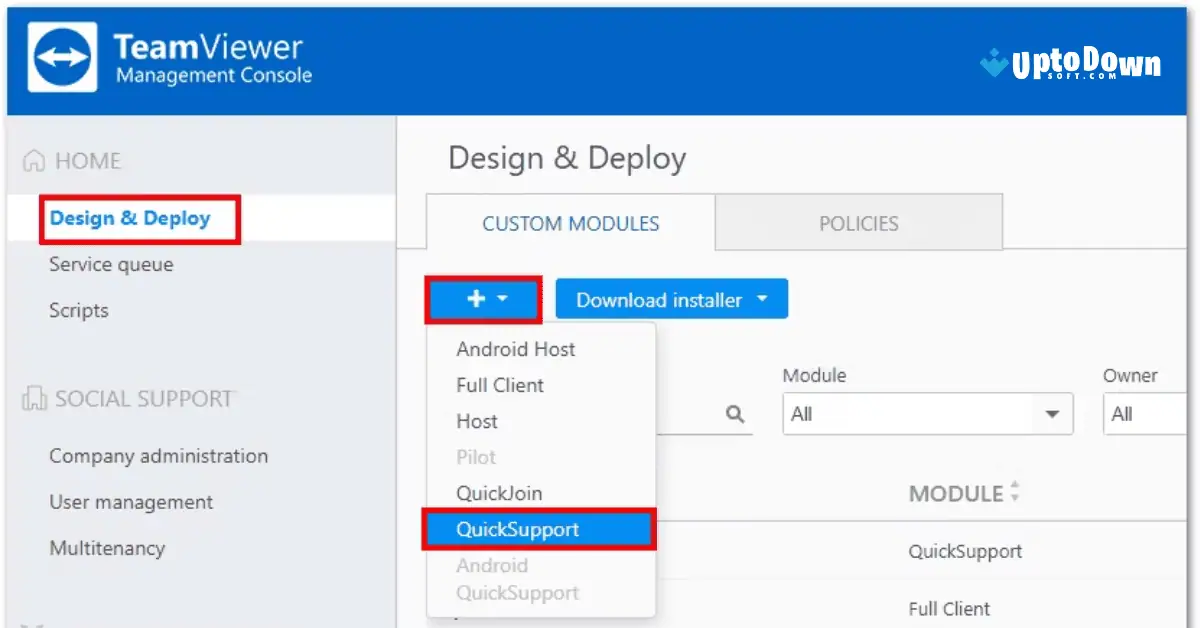Open Service queue in the sidebar

coord(110,264)
